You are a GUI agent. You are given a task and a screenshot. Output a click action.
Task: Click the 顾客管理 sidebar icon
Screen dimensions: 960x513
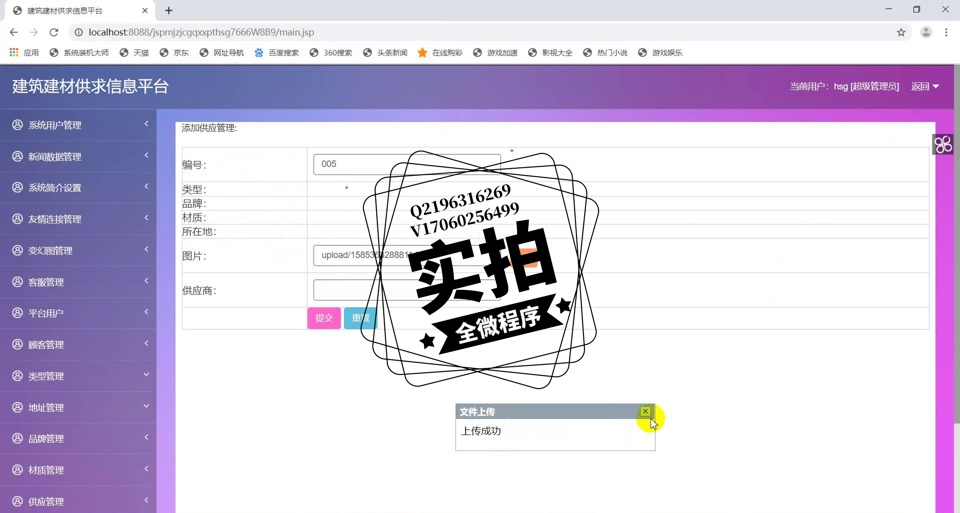[17, 344]
